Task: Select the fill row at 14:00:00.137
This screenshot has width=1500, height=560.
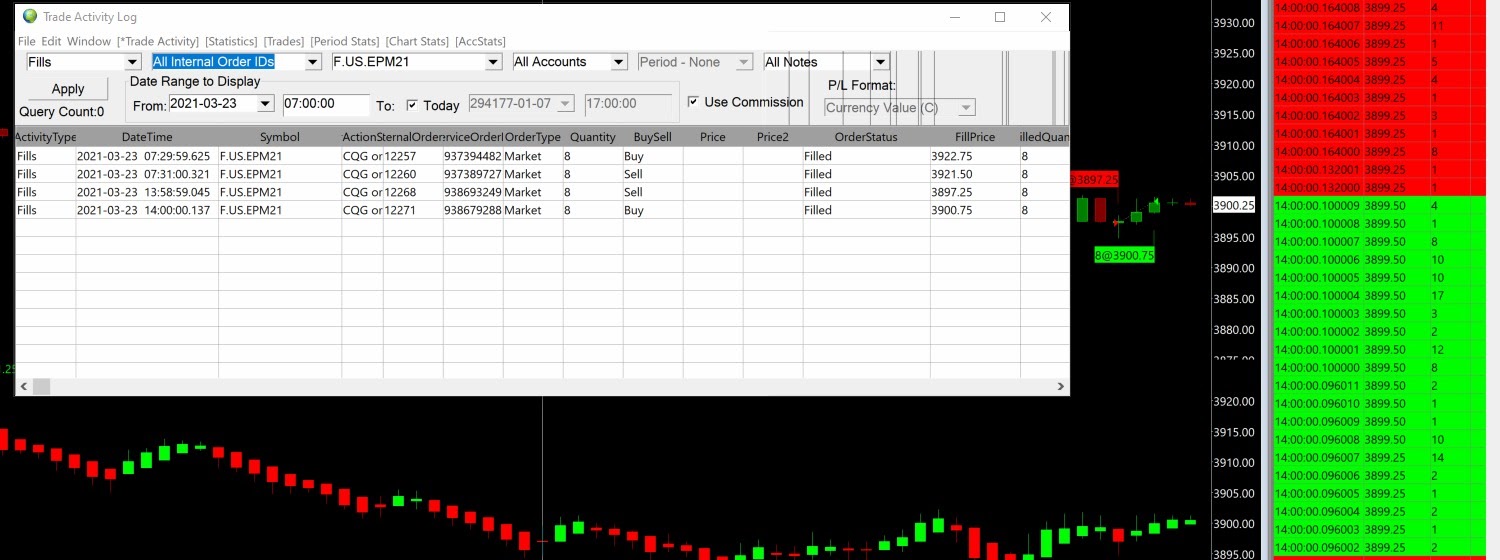Action: 542,210
